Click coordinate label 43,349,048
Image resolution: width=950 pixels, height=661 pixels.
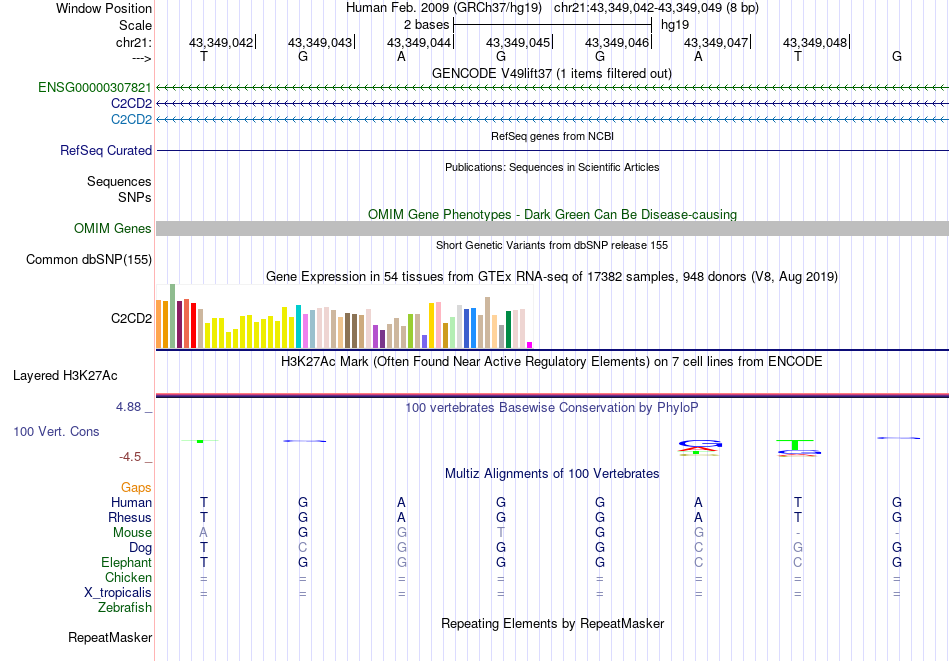[815, 42]
